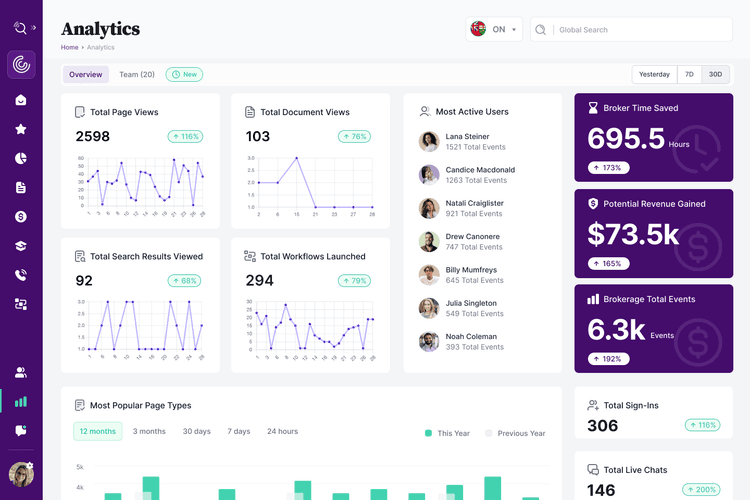The width and height of the screenshot is (750, 500).
Task: Open the ON region dropdown
Action: point(496,30)
